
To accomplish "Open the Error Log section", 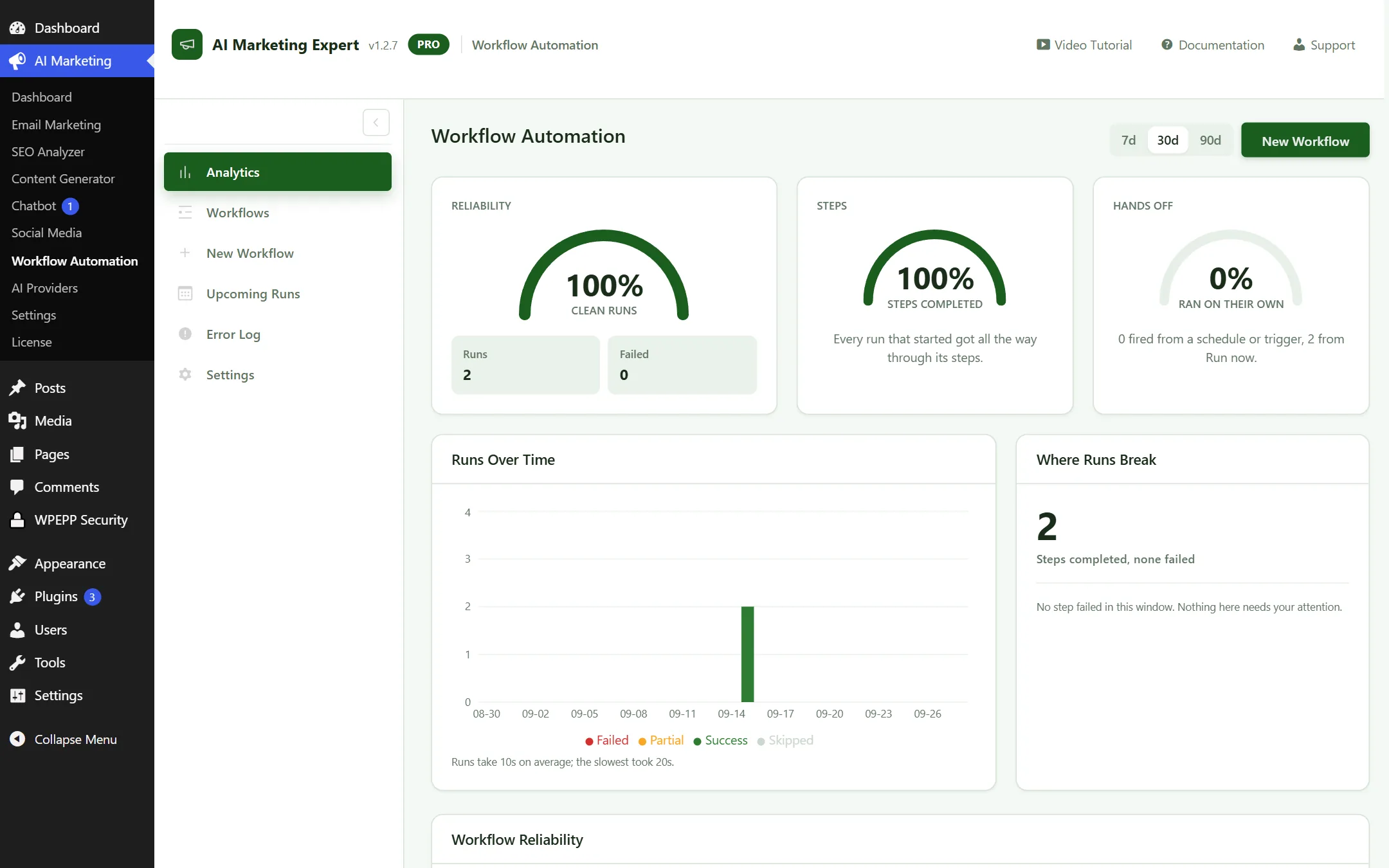I will coord(278,334).
